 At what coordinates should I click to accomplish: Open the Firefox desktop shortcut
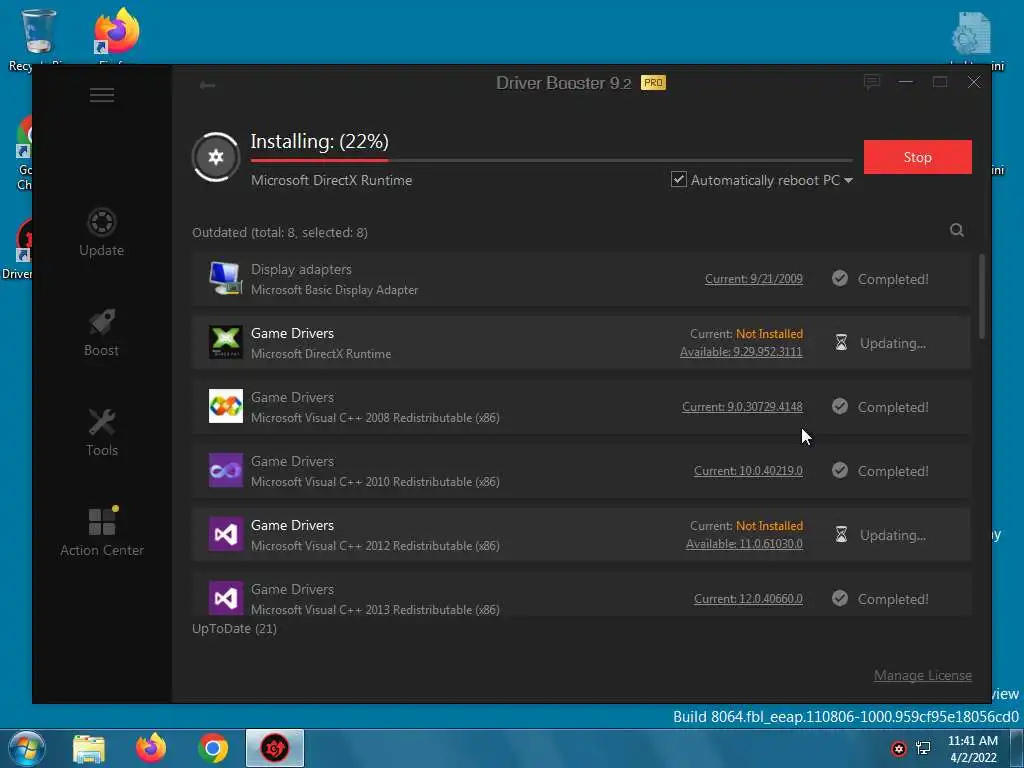pyautogui.click(x=116, y=36)
